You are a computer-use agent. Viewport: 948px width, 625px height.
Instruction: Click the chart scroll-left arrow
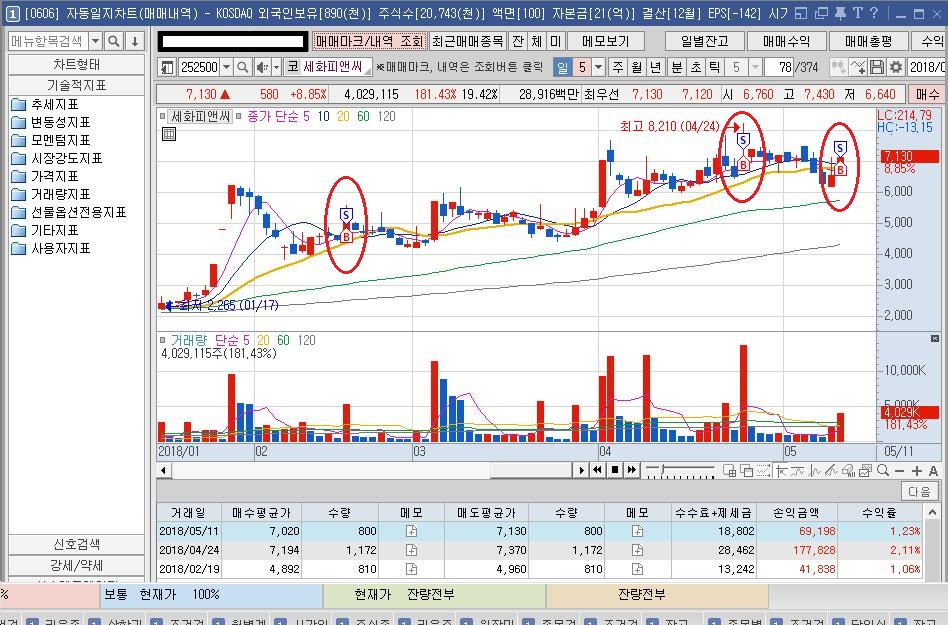163,470
